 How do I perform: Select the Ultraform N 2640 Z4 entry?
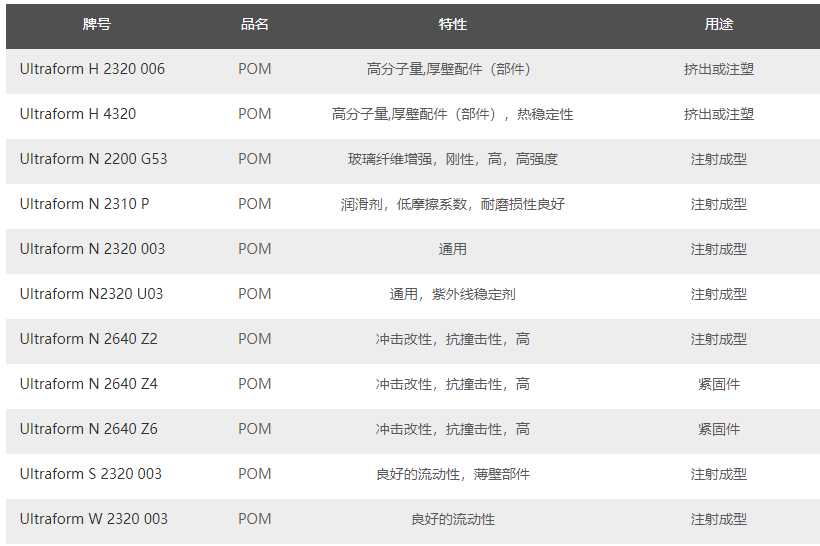click(x=89, y=384)
